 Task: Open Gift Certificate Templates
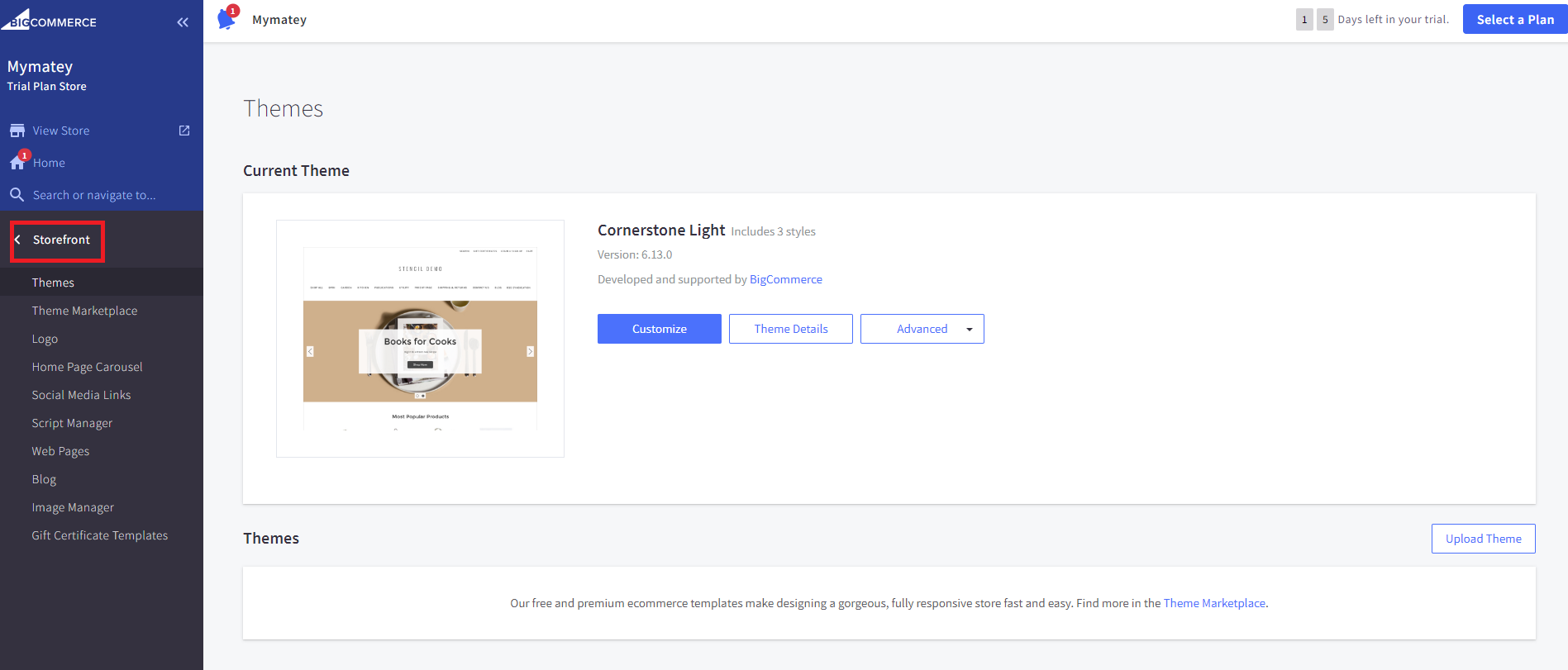pos(99,535)
